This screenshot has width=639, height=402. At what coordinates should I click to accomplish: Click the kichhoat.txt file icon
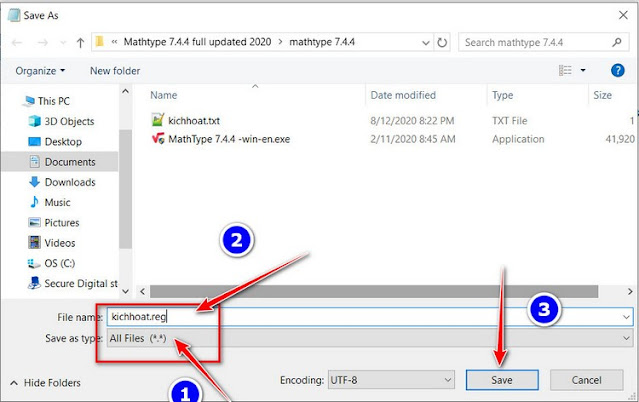pyautogui.click(x=158, y=120)
